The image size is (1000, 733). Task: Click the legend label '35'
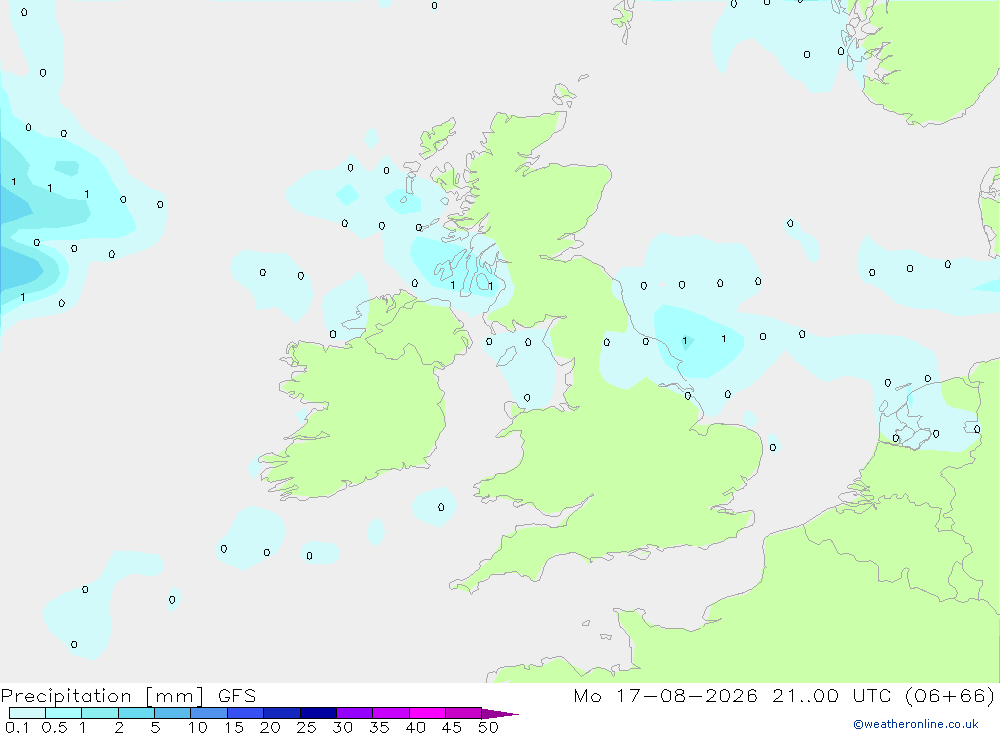tap(379, 727)
